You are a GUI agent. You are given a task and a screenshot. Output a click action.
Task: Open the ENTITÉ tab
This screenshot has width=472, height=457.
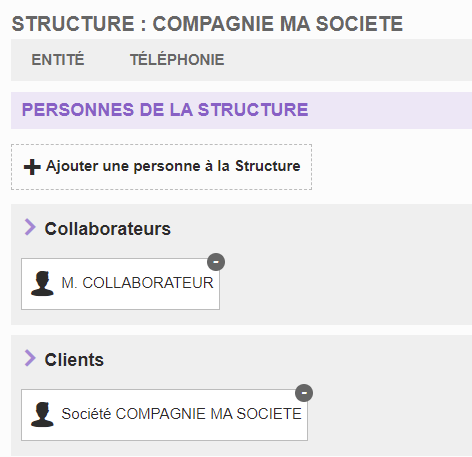[x=58, y=60]
